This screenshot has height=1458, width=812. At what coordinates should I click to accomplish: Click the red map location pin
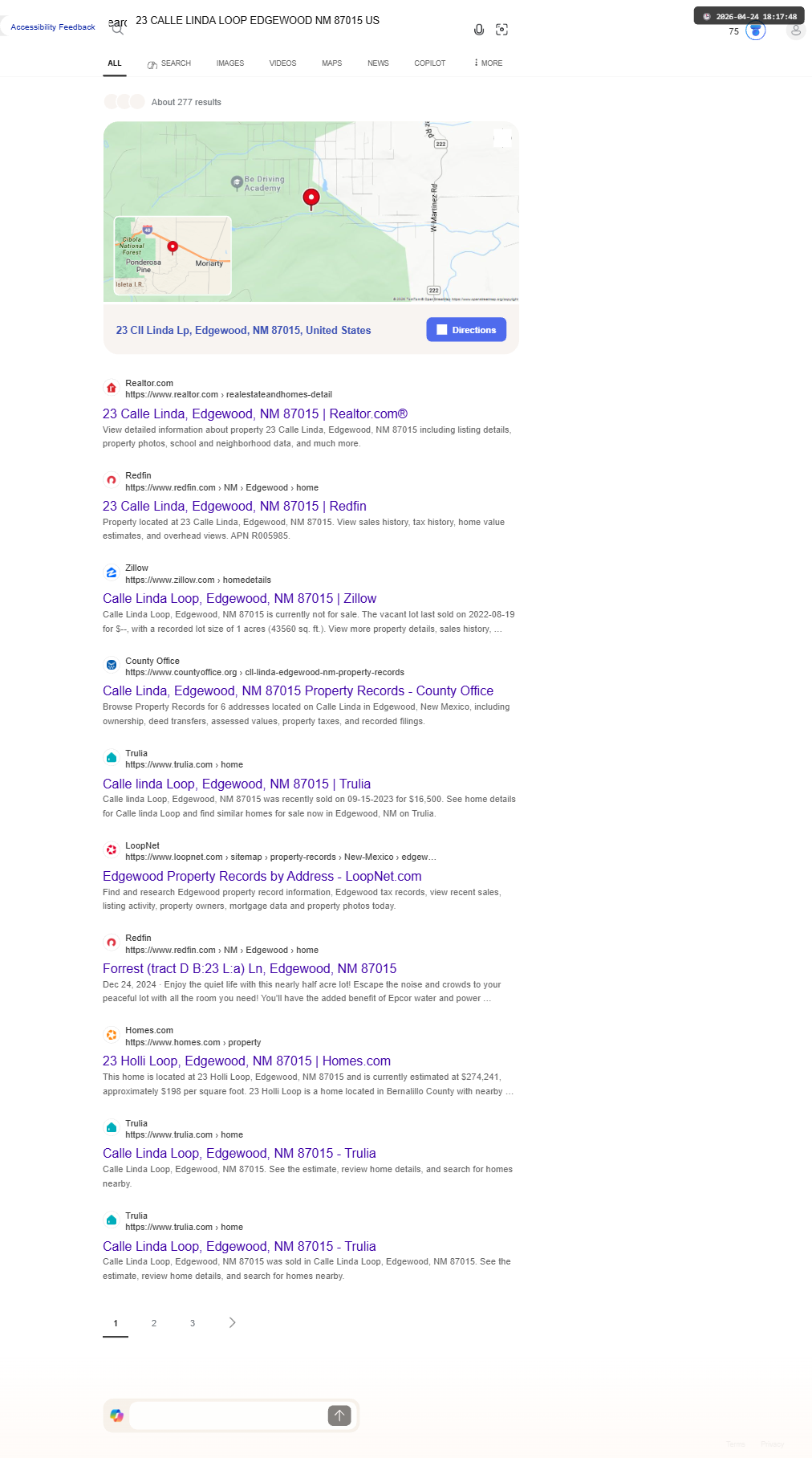(311, 198)
